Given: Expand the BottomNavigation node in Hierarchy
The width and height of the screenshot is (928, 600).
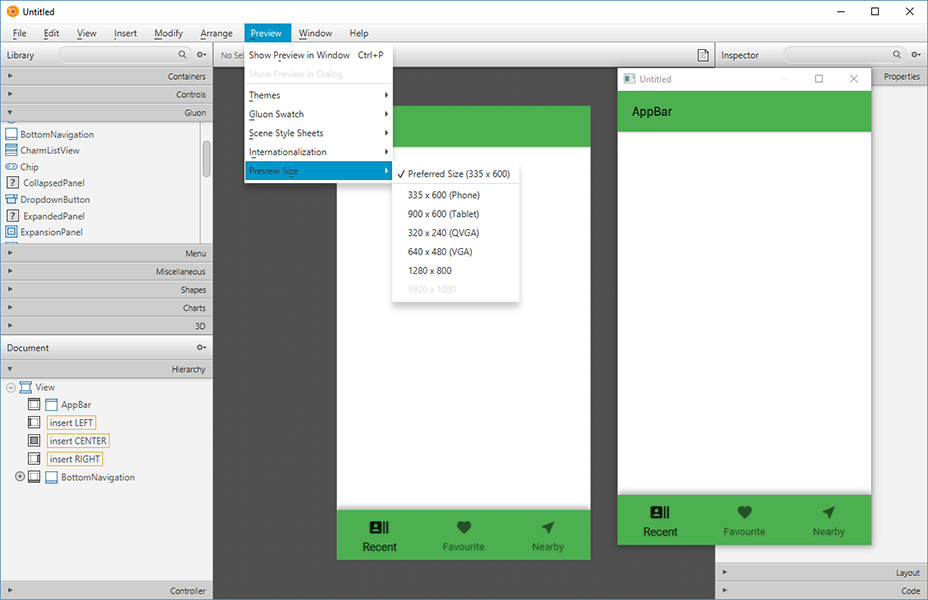Looking at the screenshot, I should pyautogui.click(x=20, y=476).
